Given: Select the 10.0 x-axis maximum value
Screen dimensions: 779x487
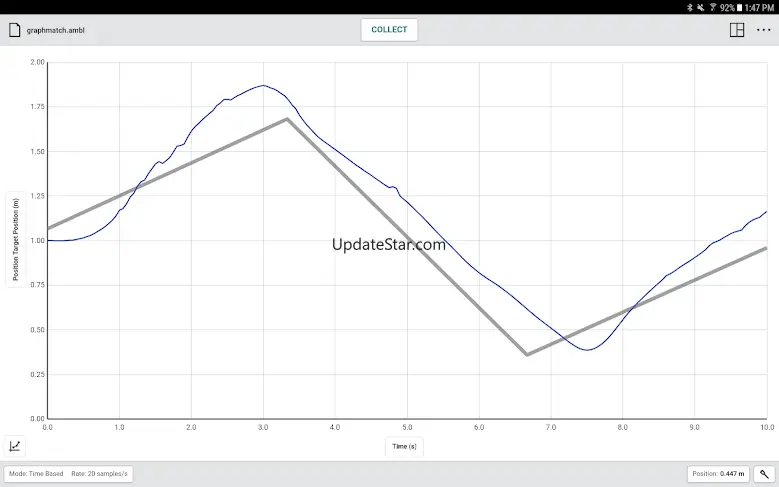Looking at the screenshot, I should click(x=767, y=427).
